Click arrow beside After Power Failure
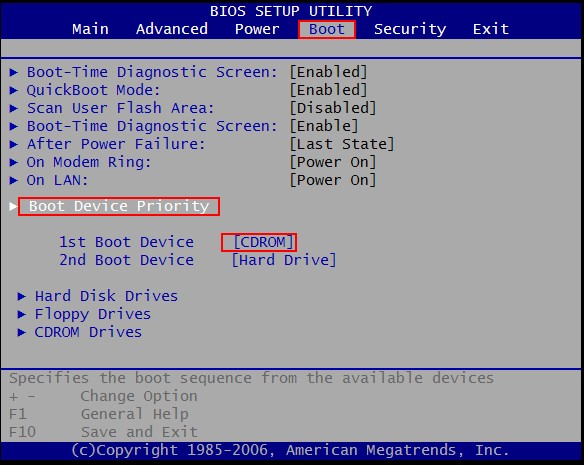The width and height of the screenshot is (584, 465). (13, 144)
